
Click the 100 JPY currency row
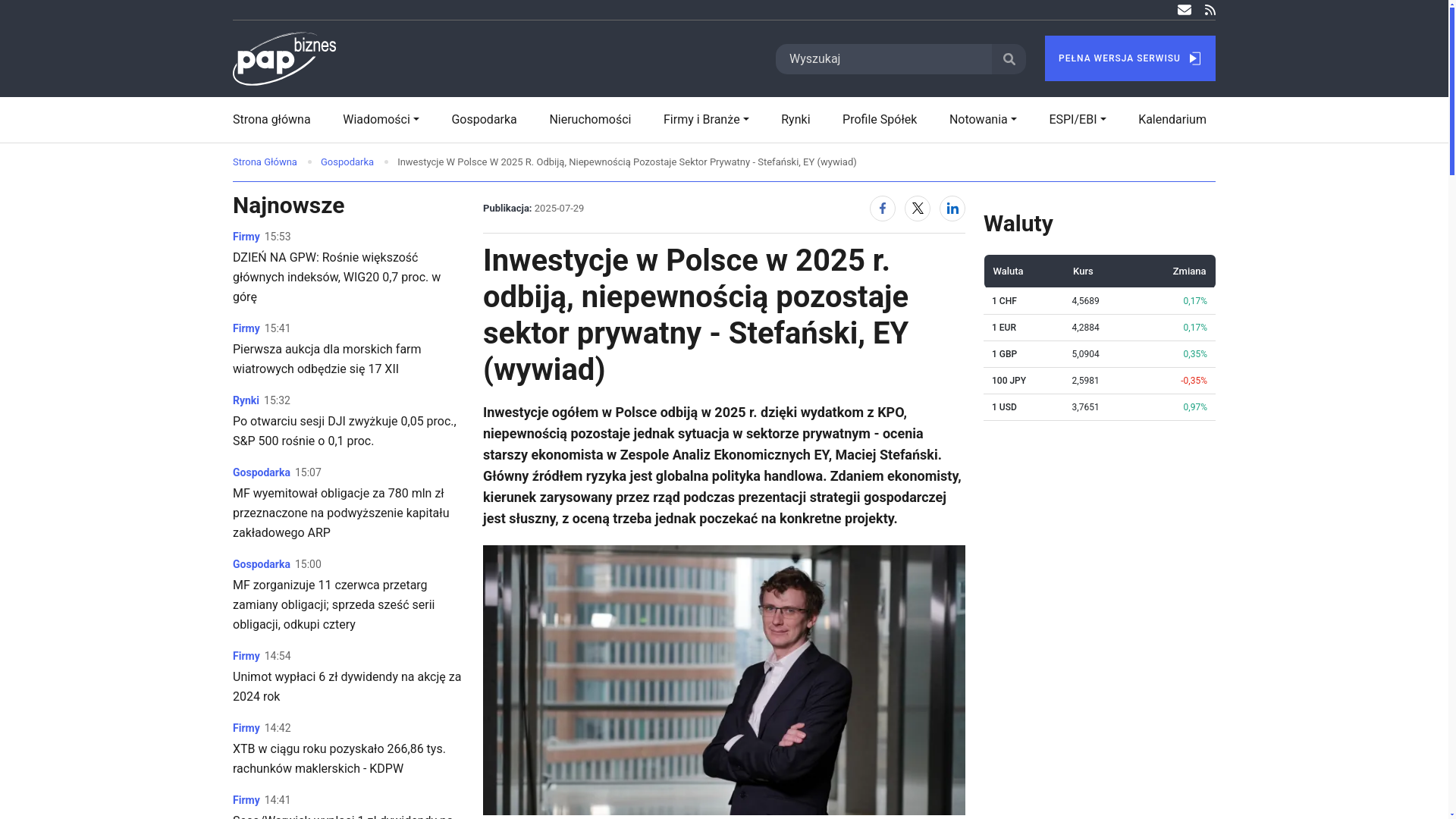click(1100, 381)
